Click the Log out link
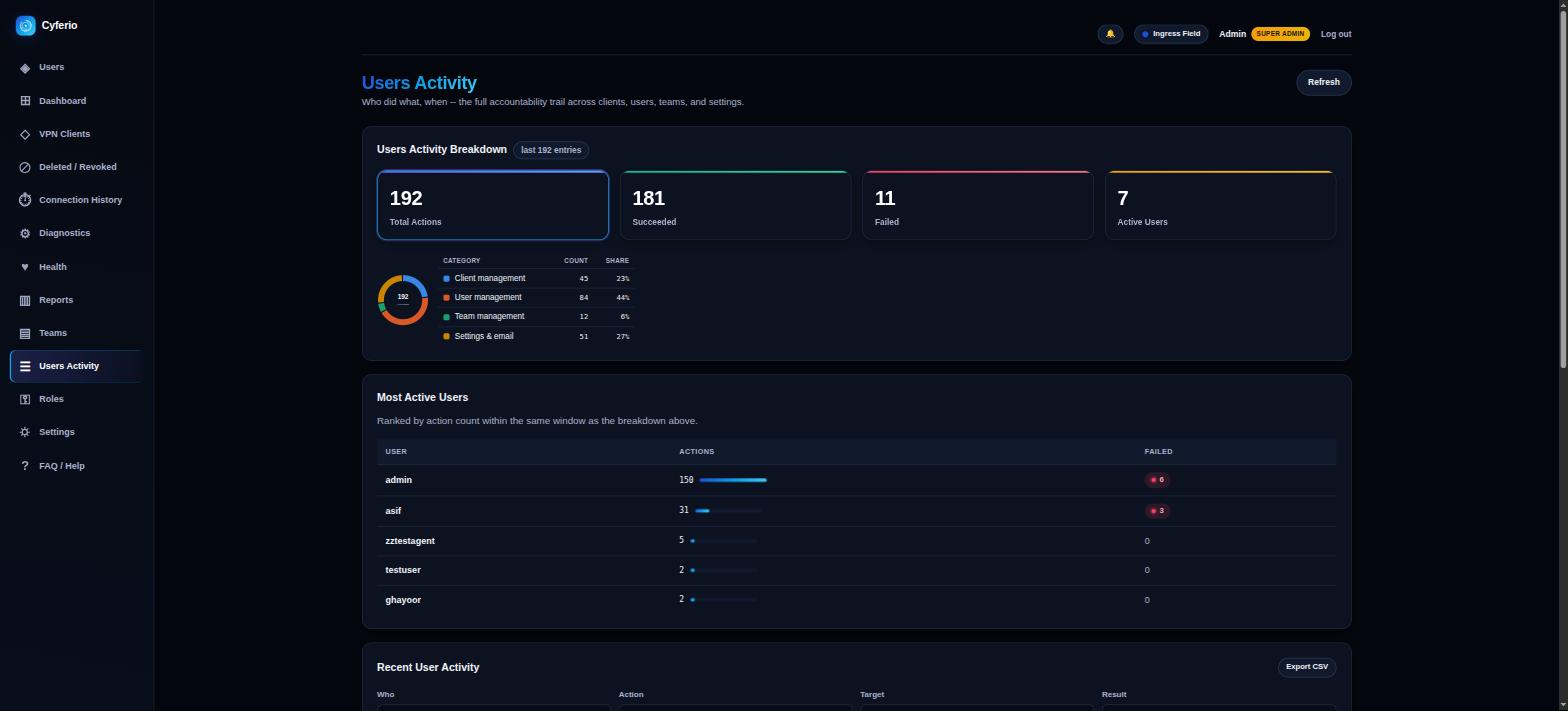This screenshot has height=711, width=1568. [1335, 34]
